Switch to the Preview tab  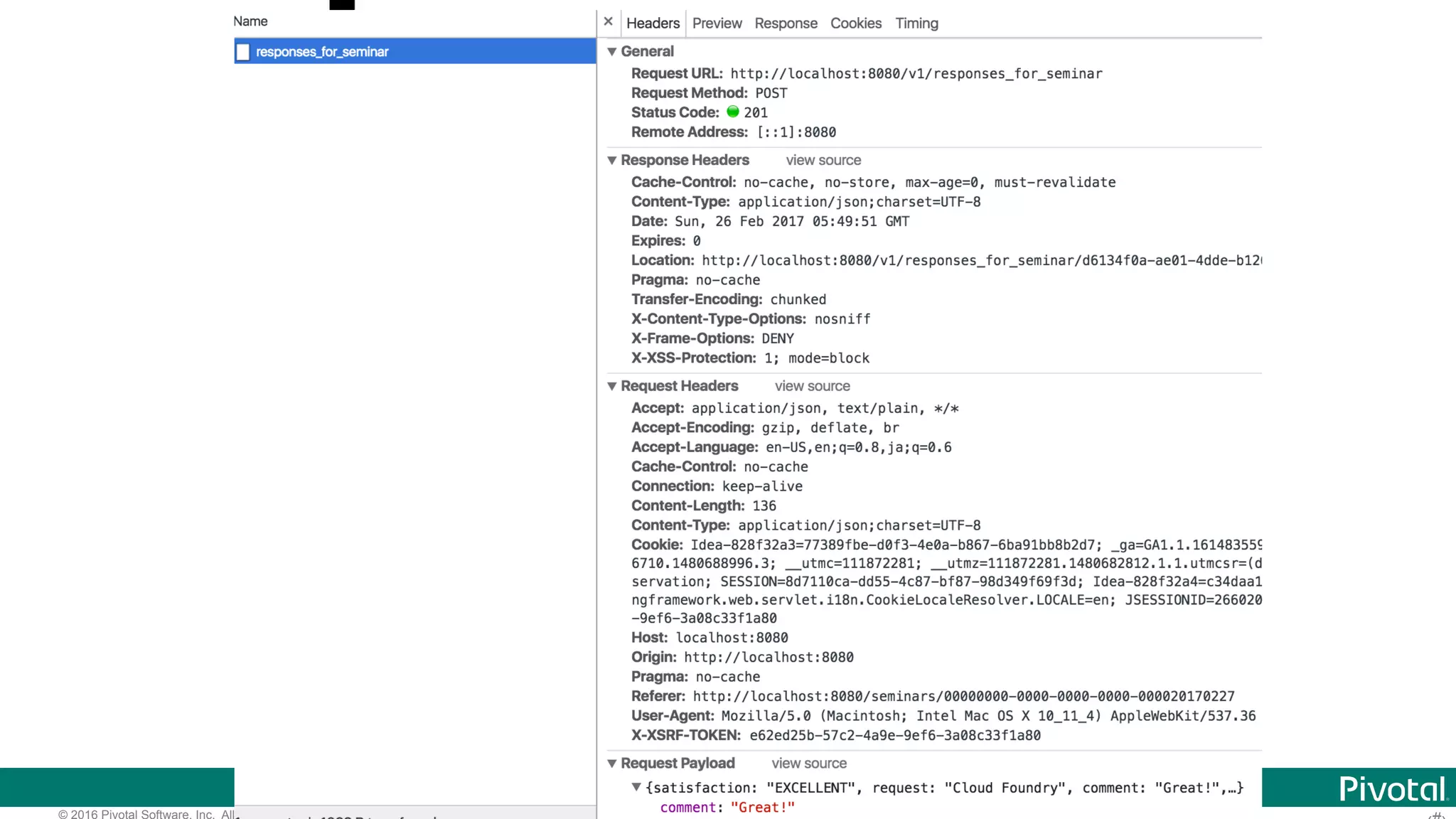[x=717, y=23]
